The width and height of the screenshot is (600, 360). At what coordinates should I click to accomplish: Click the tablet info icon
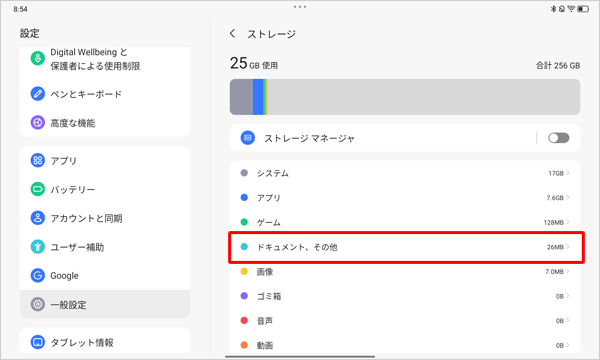pyautogui.click(x=38, y=342)
